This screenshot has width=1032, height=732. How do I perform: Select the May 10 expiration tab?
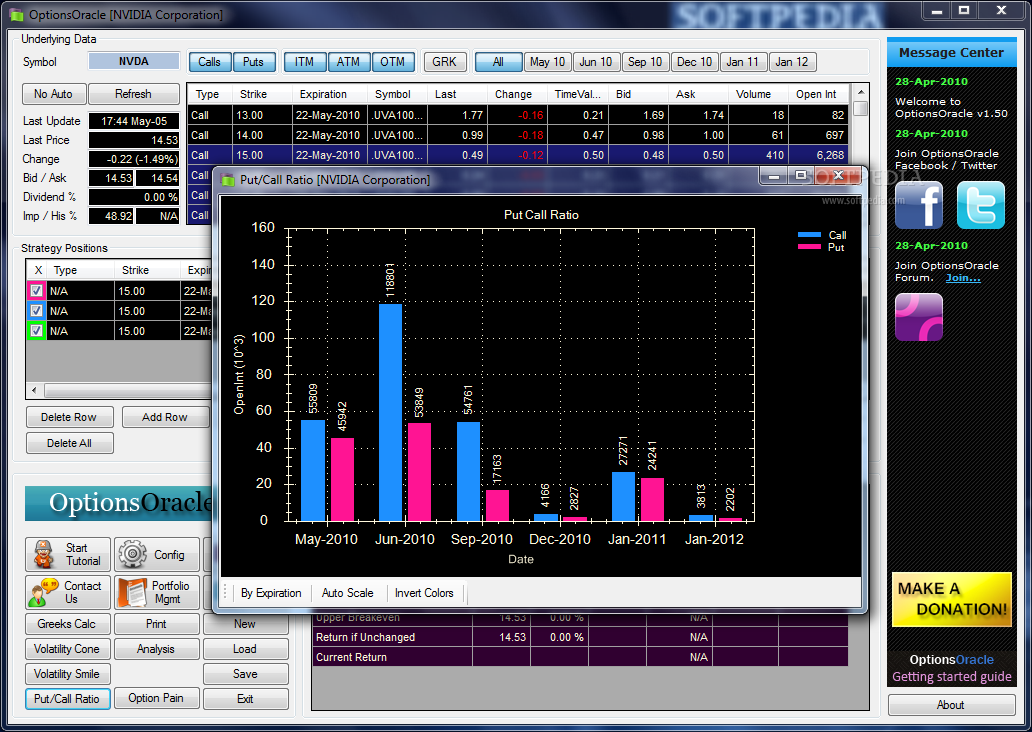[548, 62]
